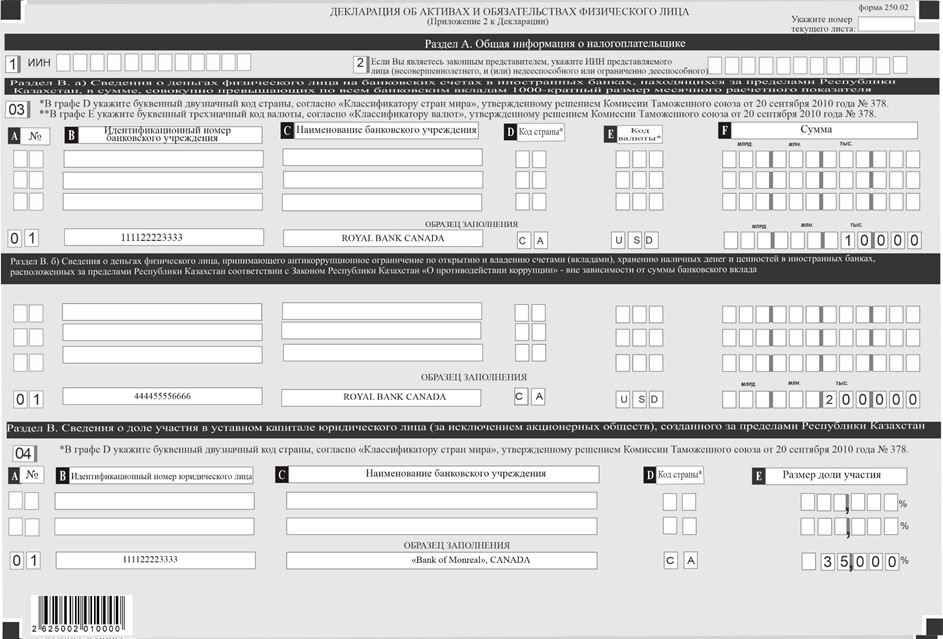Click the black F marker beside Сумма
Viewport: 943px width, 639px height.
tap(724, 131)
